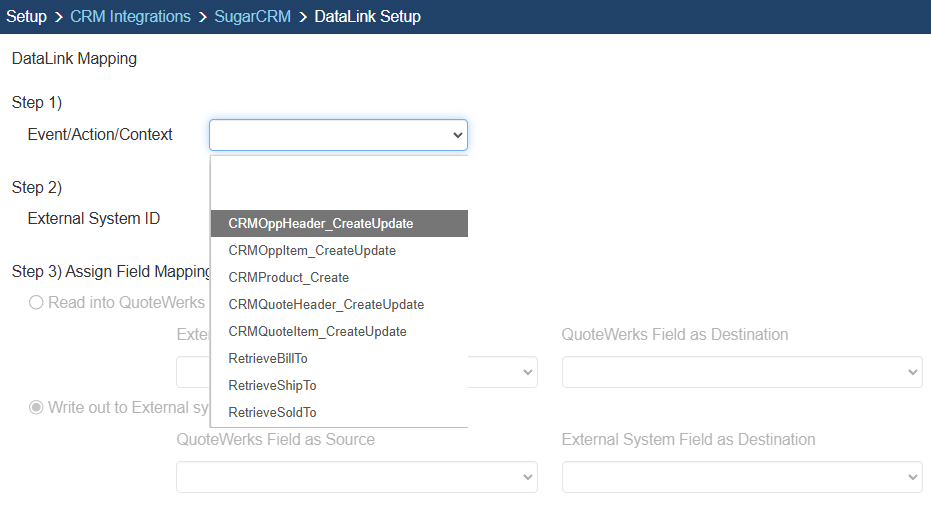Pick RetrieveSoldTo from the list
Viewport: 931px width, 507px height.
[x=272, y=413]
